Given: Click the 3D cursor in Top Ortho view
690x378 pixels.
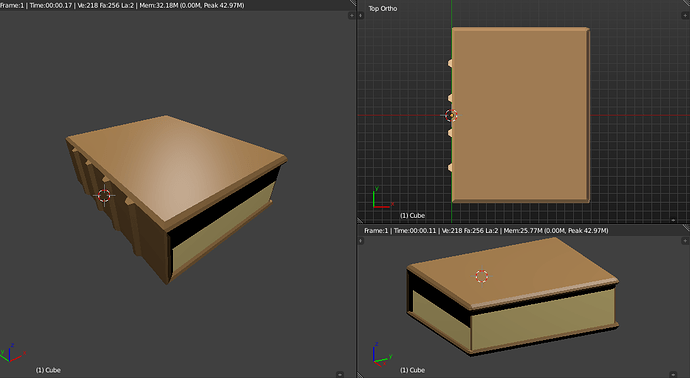Looking at the screenshot, I should 451,115.
